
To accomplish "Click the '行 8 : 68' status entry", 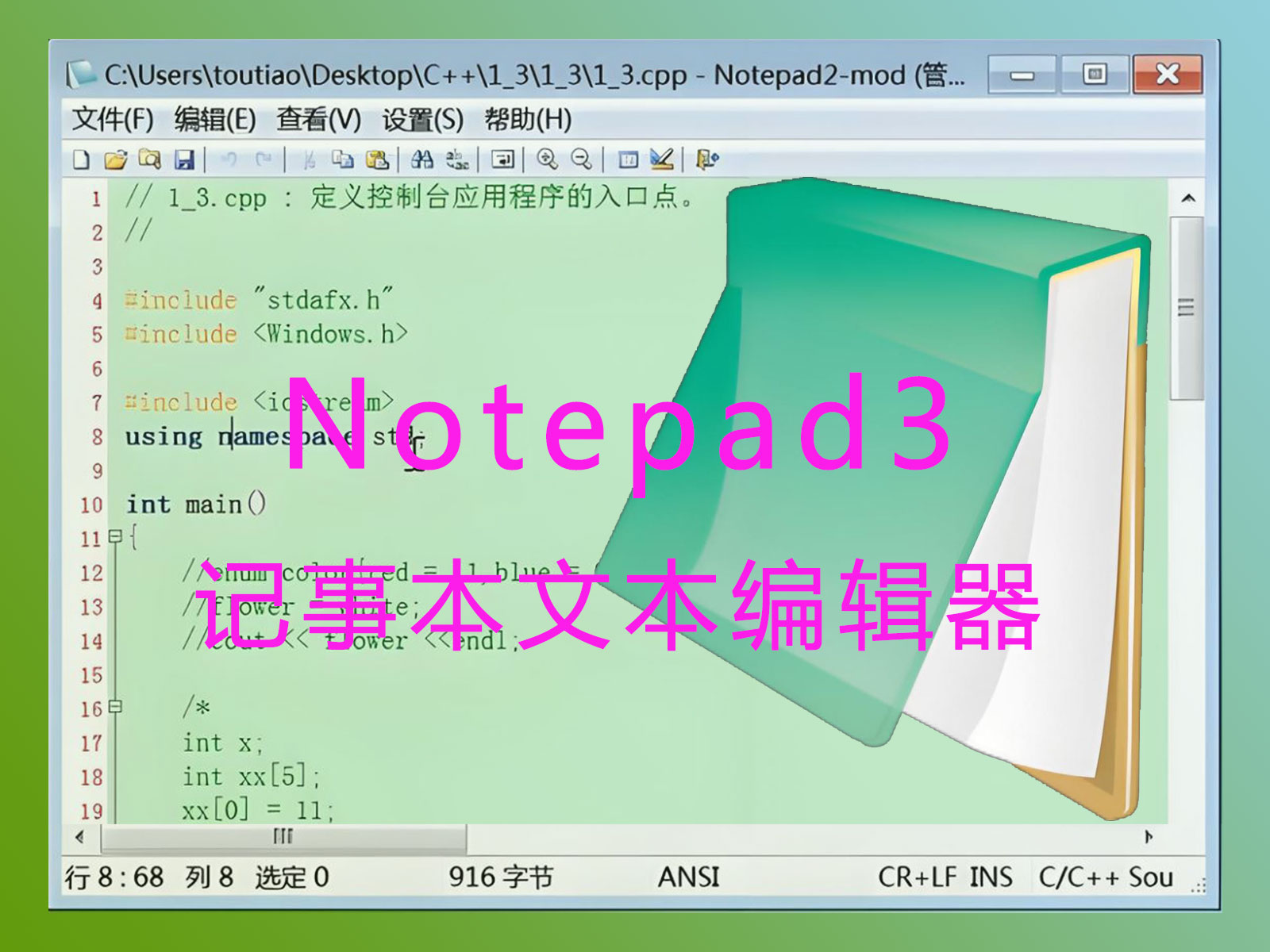I will click(114, 877).
